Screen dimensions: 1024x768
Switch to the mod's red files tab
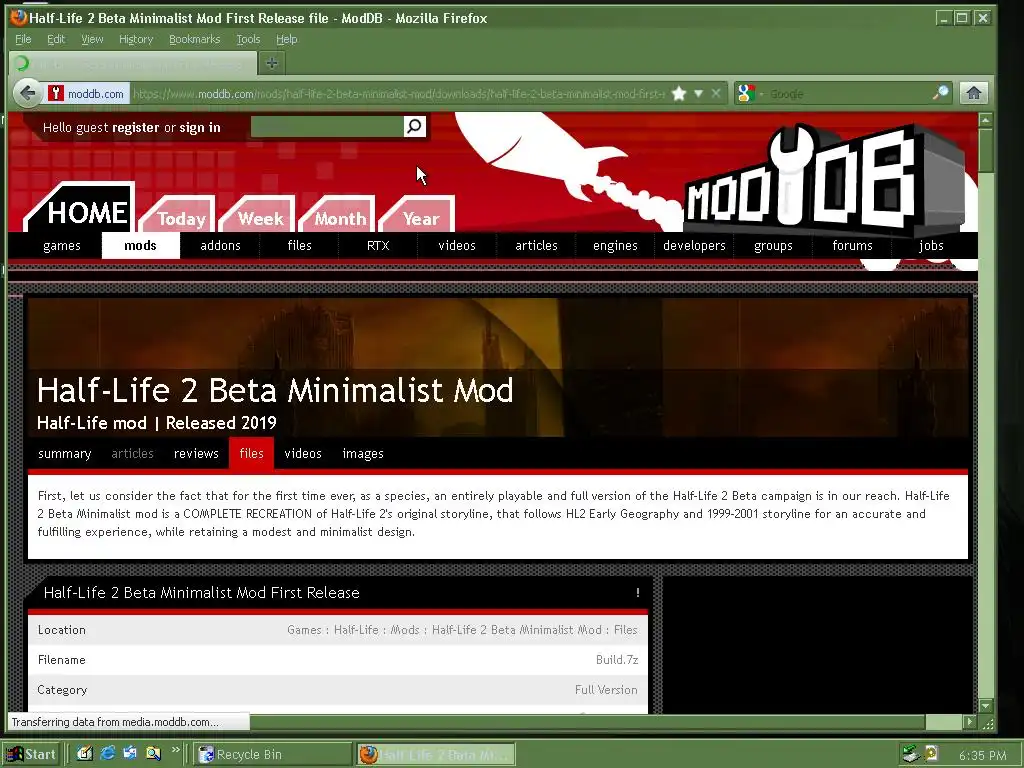(251, 453)
